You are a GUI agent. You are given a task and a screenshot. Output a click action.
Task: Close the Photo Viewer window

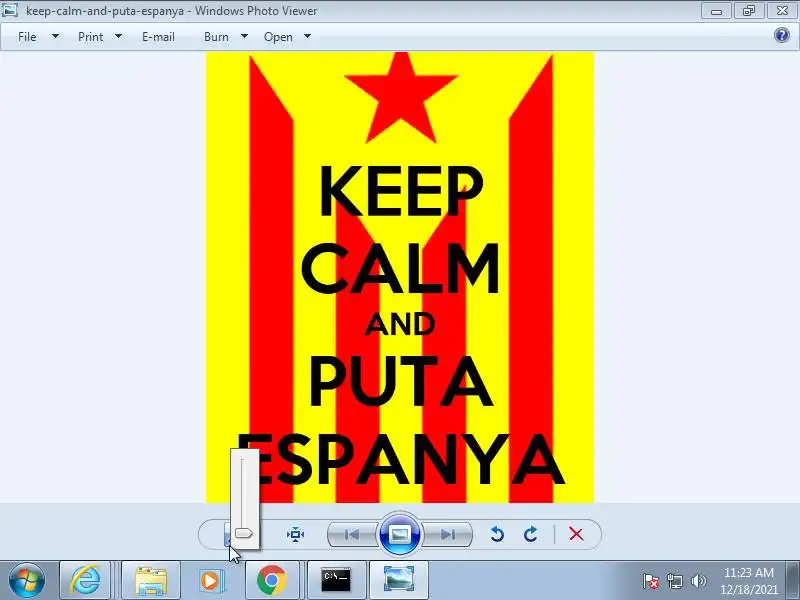tap(782, 10)
